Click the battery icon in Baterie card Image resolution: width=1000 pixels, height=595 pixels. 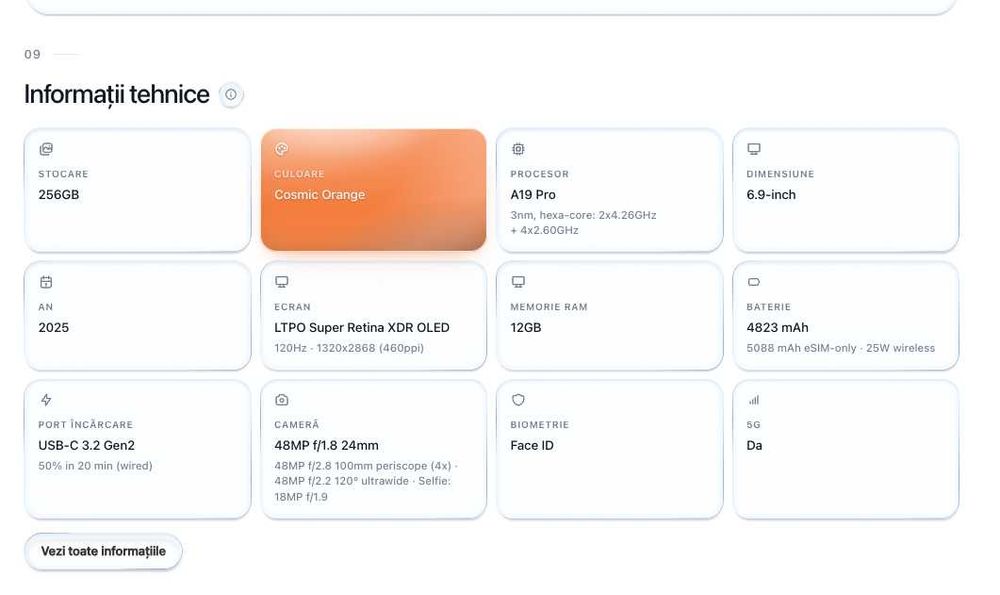[754, 282]
